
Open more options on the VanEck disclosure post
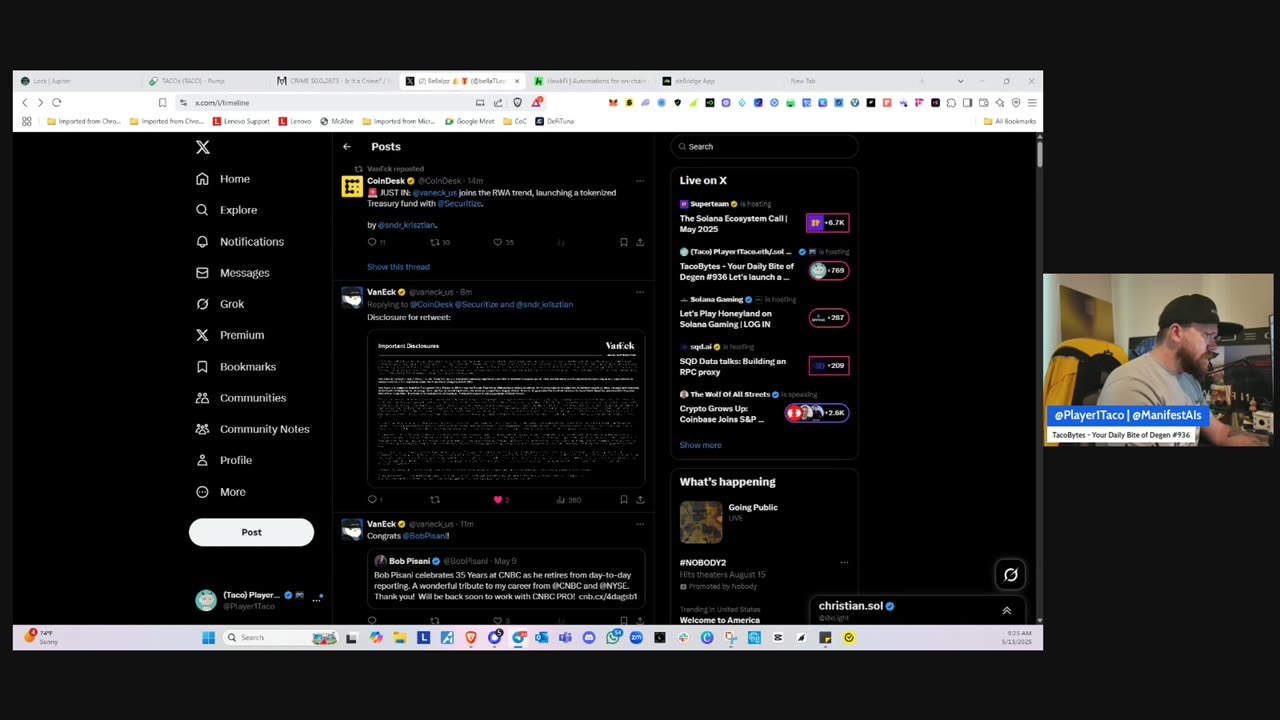tap(640, 292)
